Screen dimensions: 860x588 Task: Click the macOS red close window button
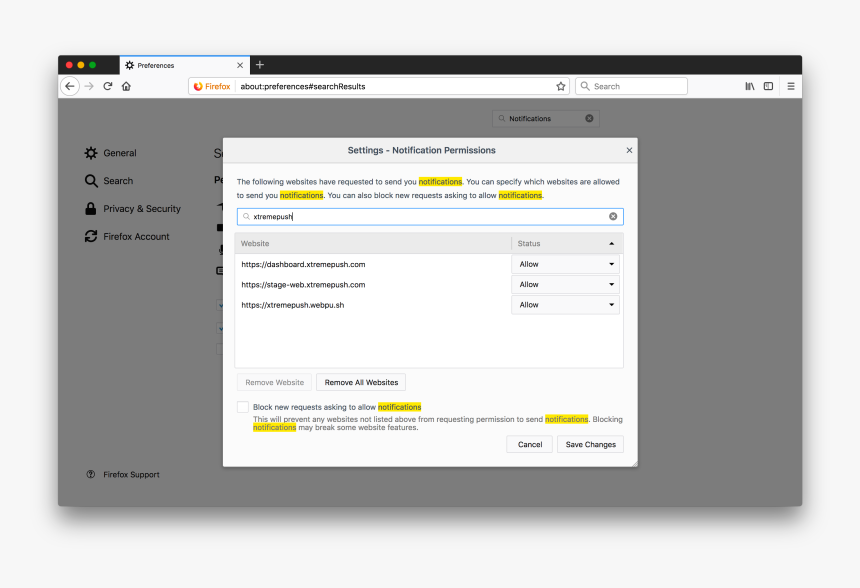[x=69, y=65]
